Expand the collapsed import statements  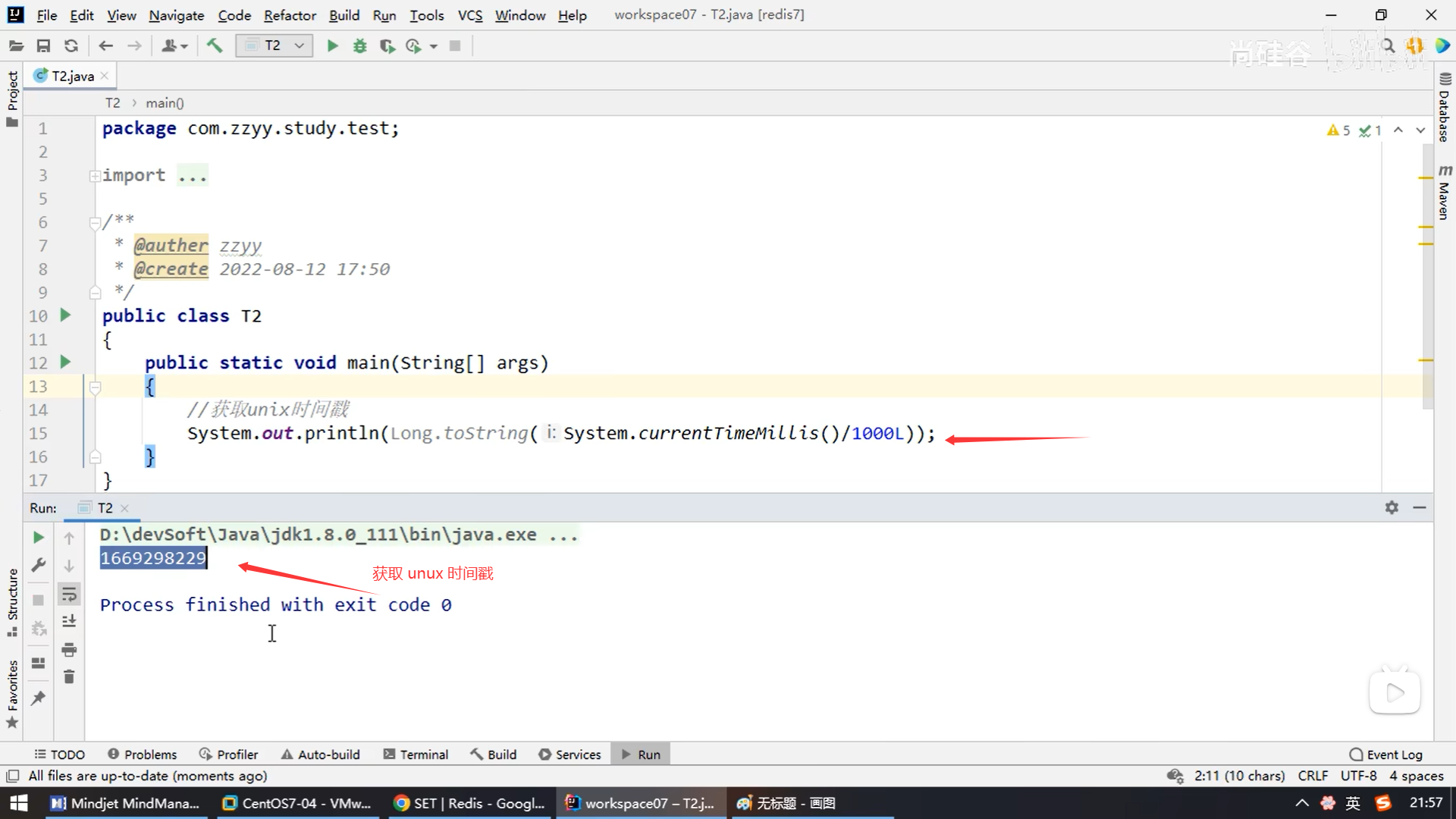(x=95, y=176)
